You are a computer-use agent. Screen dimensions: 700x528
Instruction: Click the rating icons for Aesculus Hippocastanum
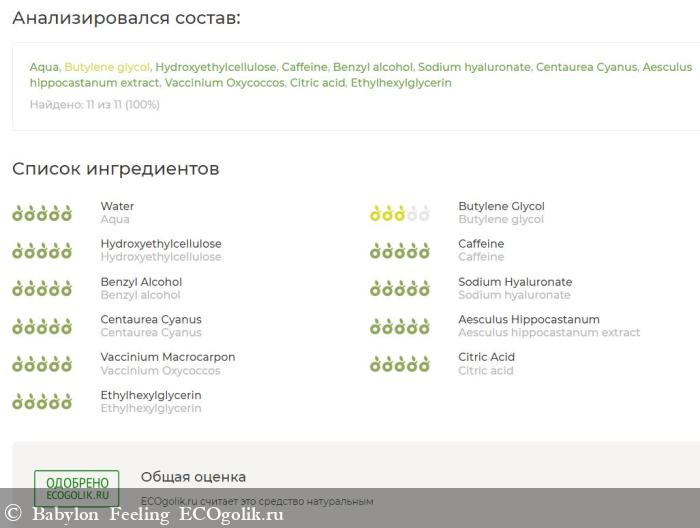click(x=400, y=327)
